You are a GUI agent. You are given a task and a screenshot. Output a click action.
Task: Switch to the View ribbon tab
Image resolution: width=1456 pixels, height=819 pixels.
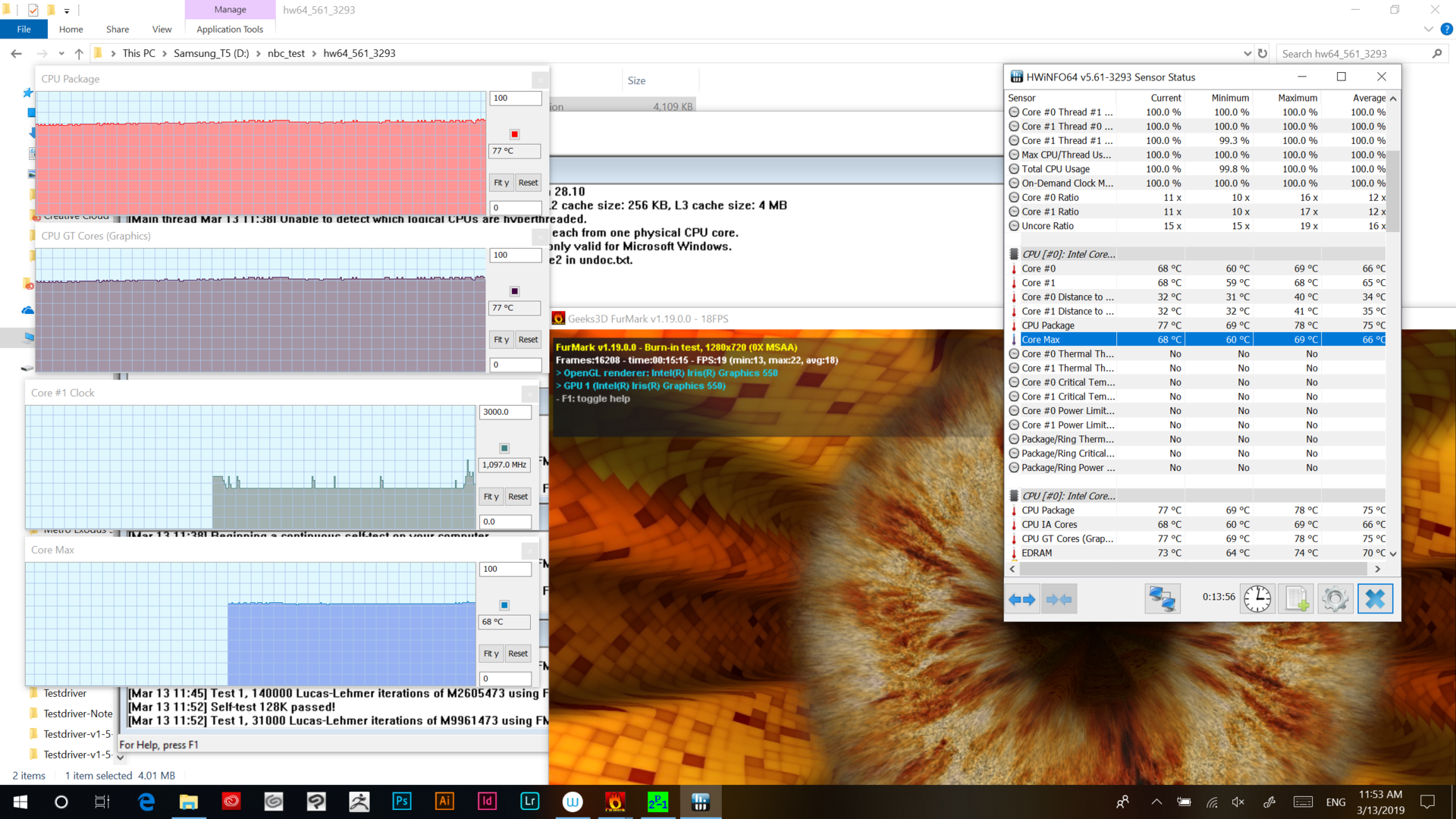(162, 29)
